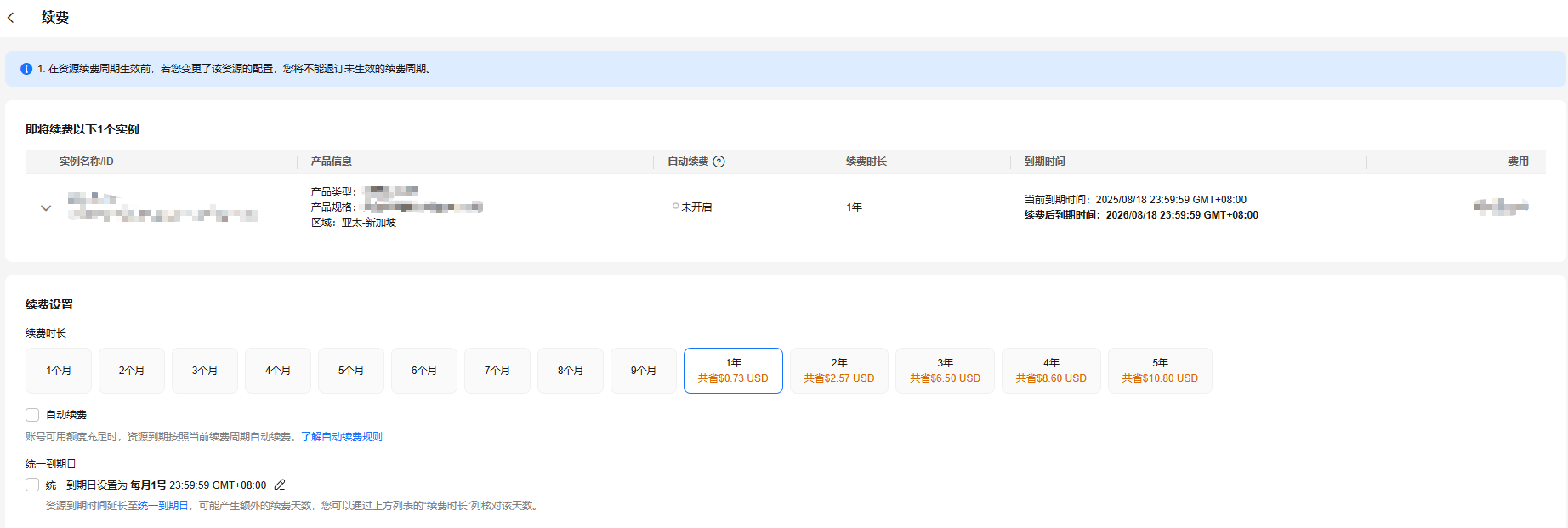The width and height of the screenshot is (1568, 528).
Task: Select the 1个月 renewal duration
Action: [x=59, y=371]
